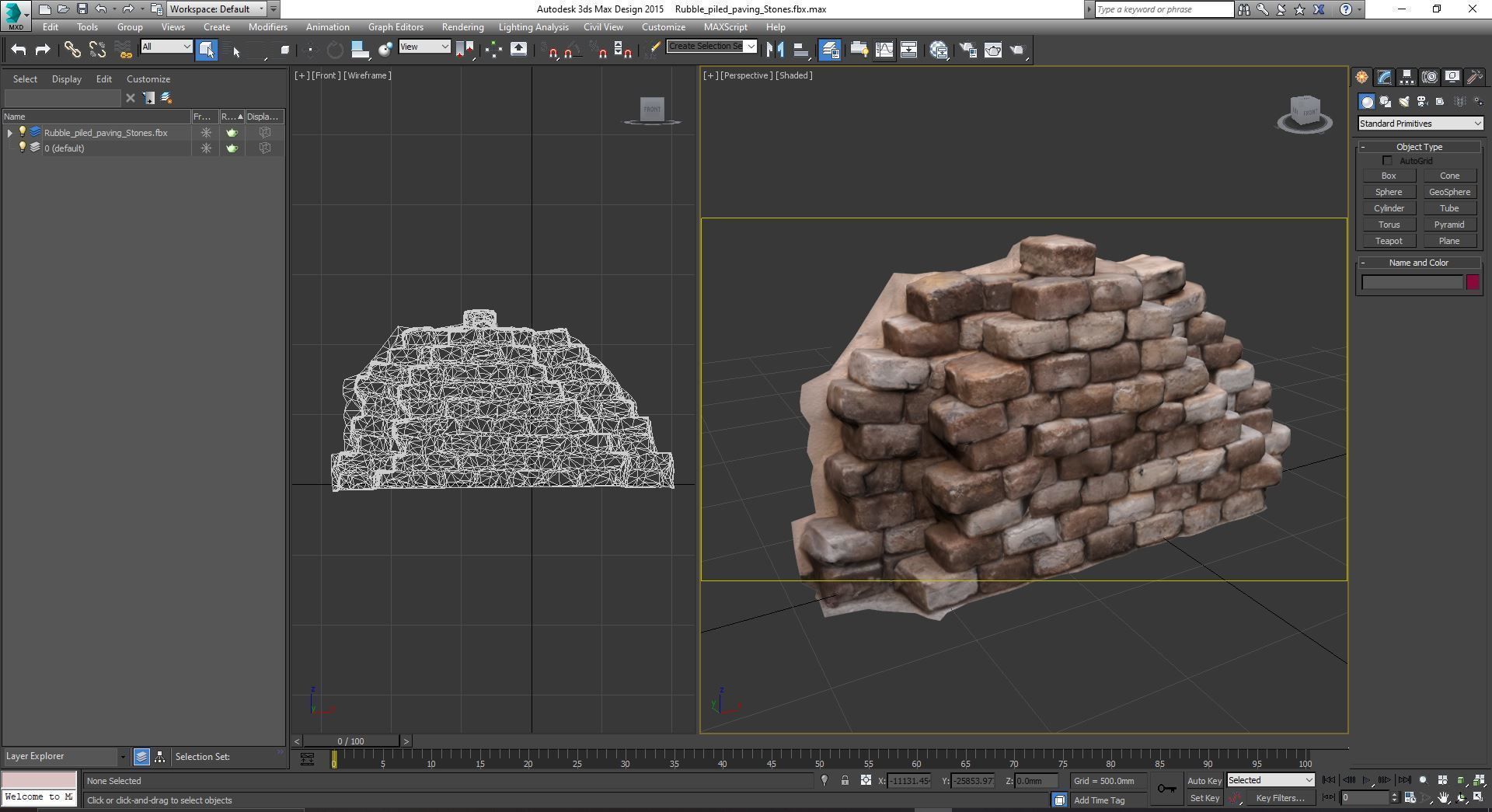Click the object color swatch
Image resolution: width=1492 pixels, height=812 pixels.
click(x=1473, y=283)
